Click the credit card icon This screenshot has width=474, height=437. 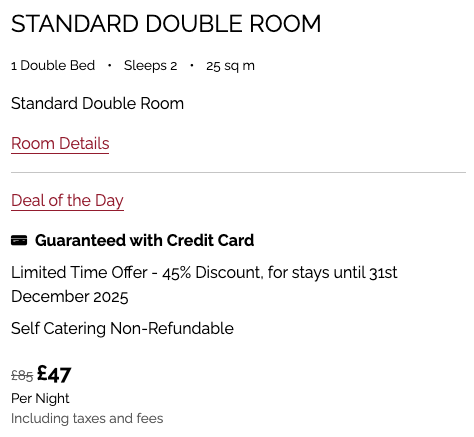pyautogui.click(x=19, y=240)
